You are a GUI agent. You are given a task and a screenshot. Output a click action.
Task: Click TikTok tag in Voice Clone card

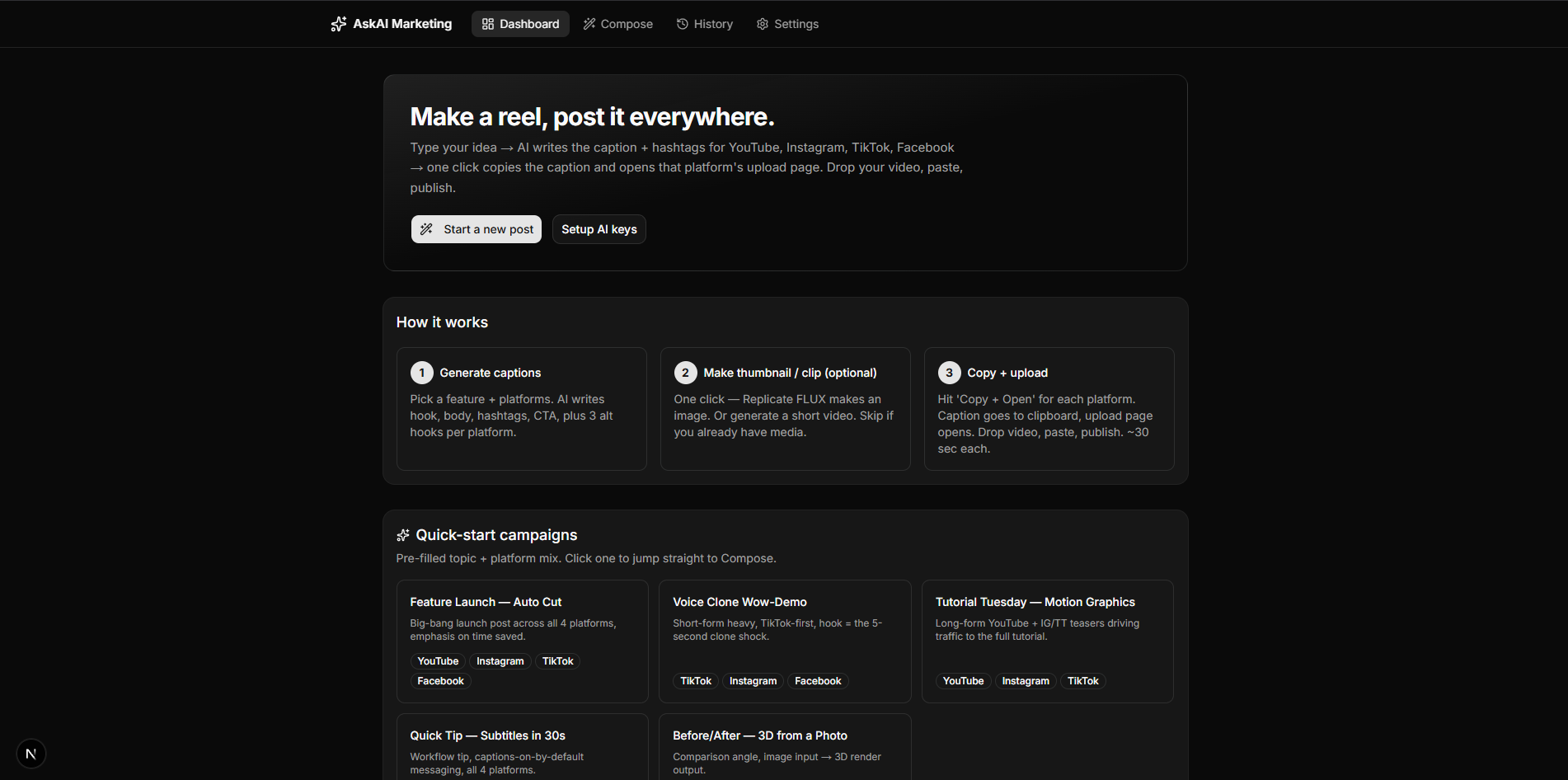click(x=696, y=681)
